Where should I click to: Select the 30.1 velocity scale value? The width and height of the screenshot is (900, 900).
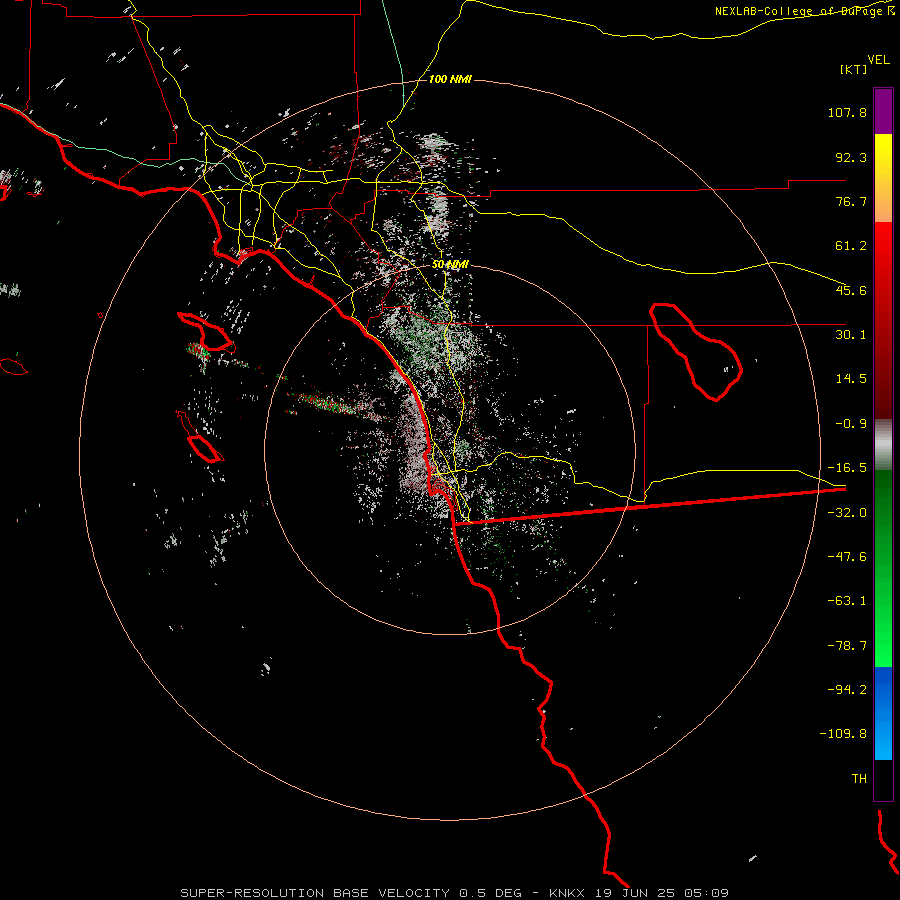tap(851, 335)
